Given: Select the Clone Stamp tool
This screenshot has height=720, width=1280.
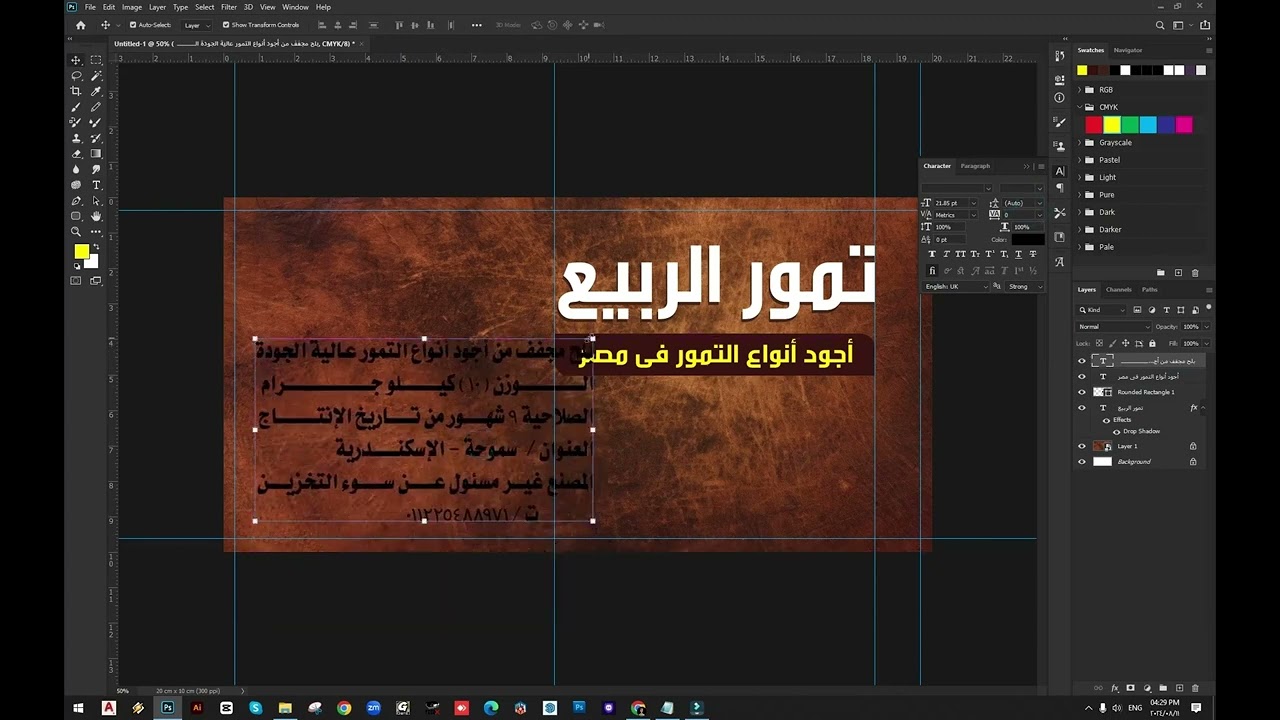Looking at the screenshot, I should [x=76, y=138].
